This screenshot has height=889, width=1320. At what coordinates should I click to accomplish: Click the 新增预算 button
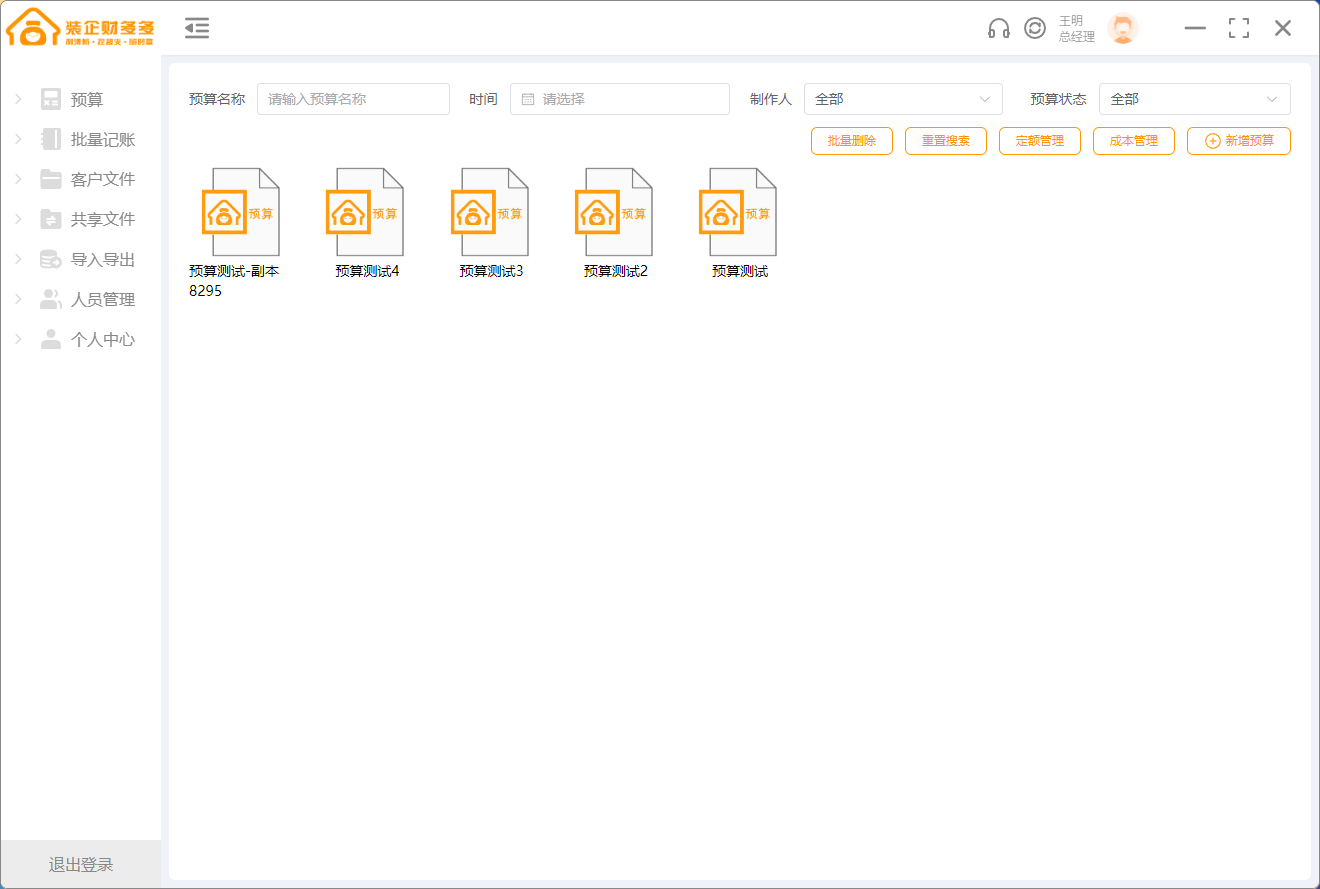pos(1238,141)
